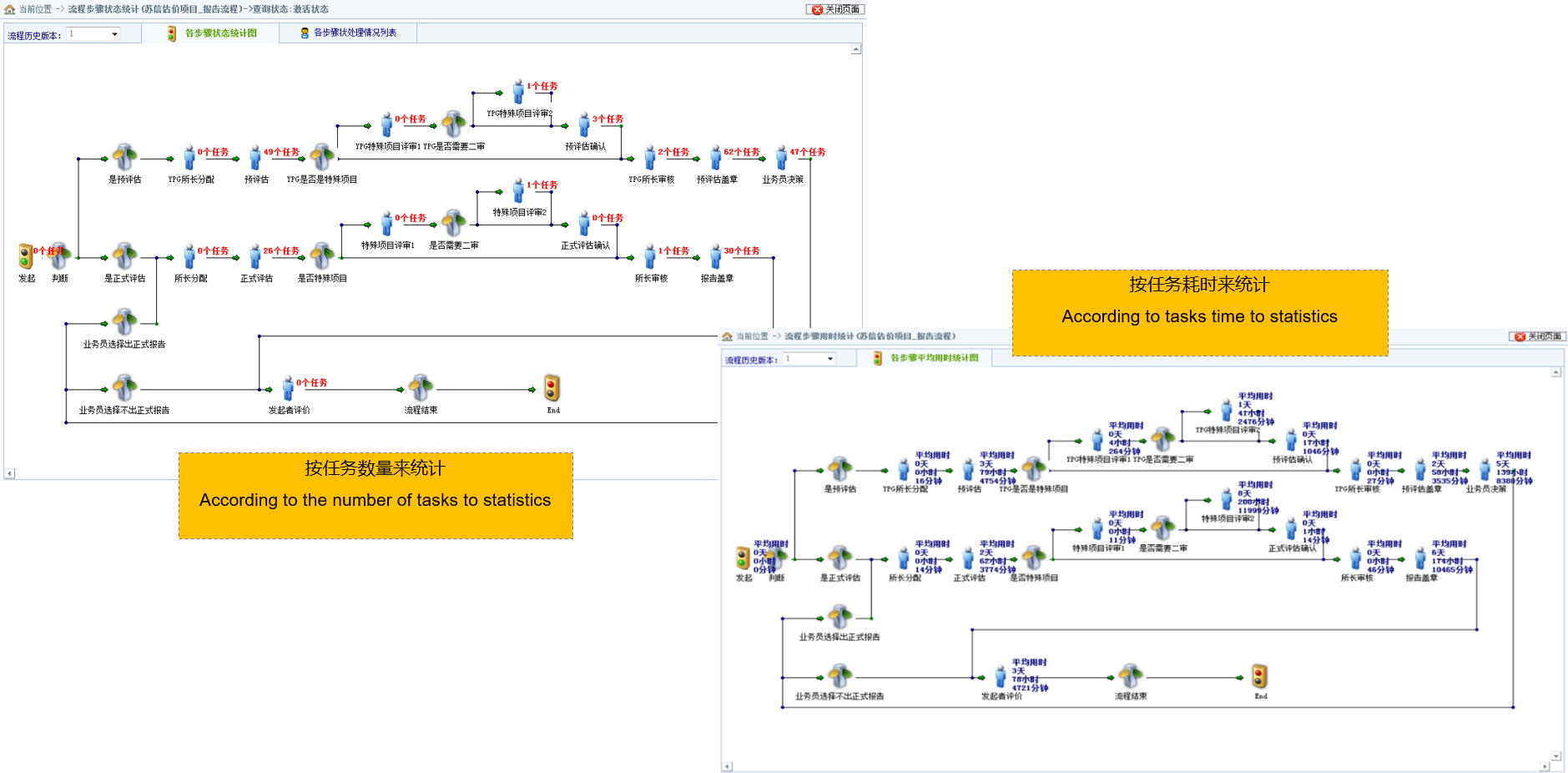1568x773 pixels.
Task: Select the 各步骤平均用时统计图 tab
Action: click(925, 358)
